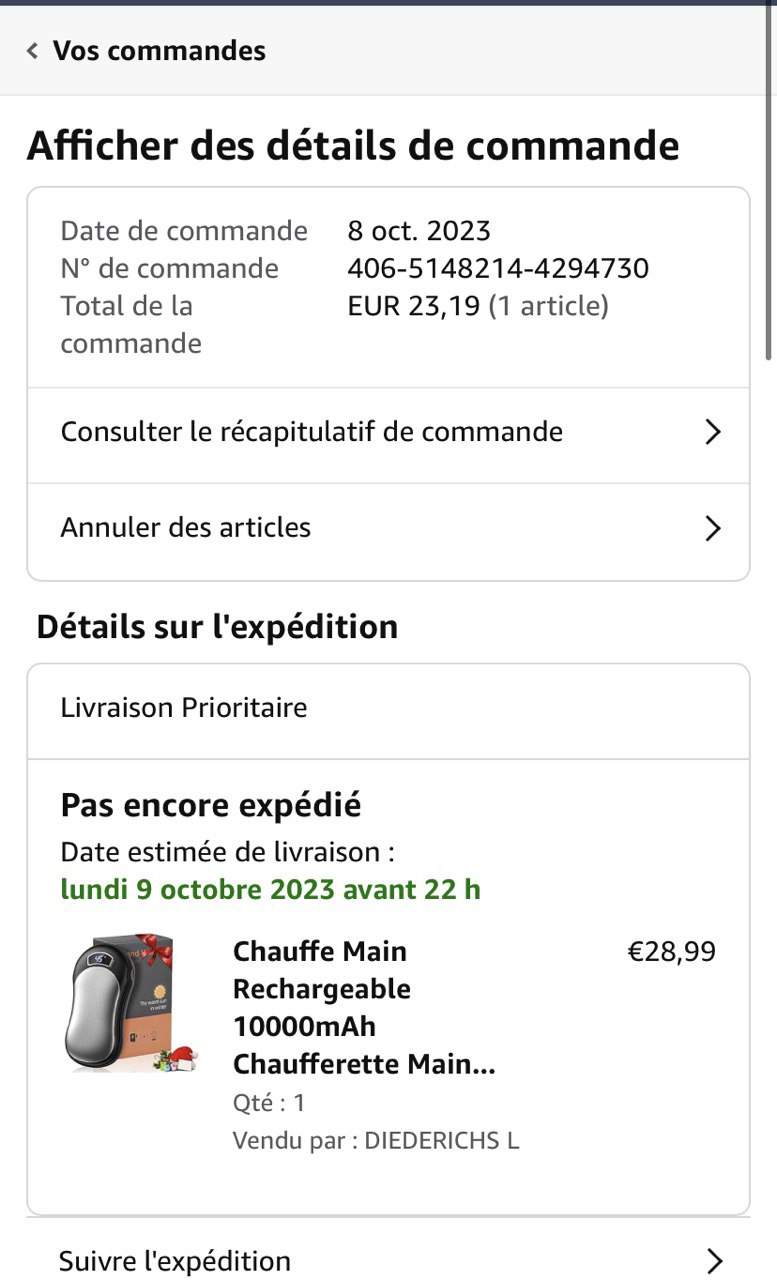
Task: Click the Pas encore expédié status
Action: pos(211,804)
